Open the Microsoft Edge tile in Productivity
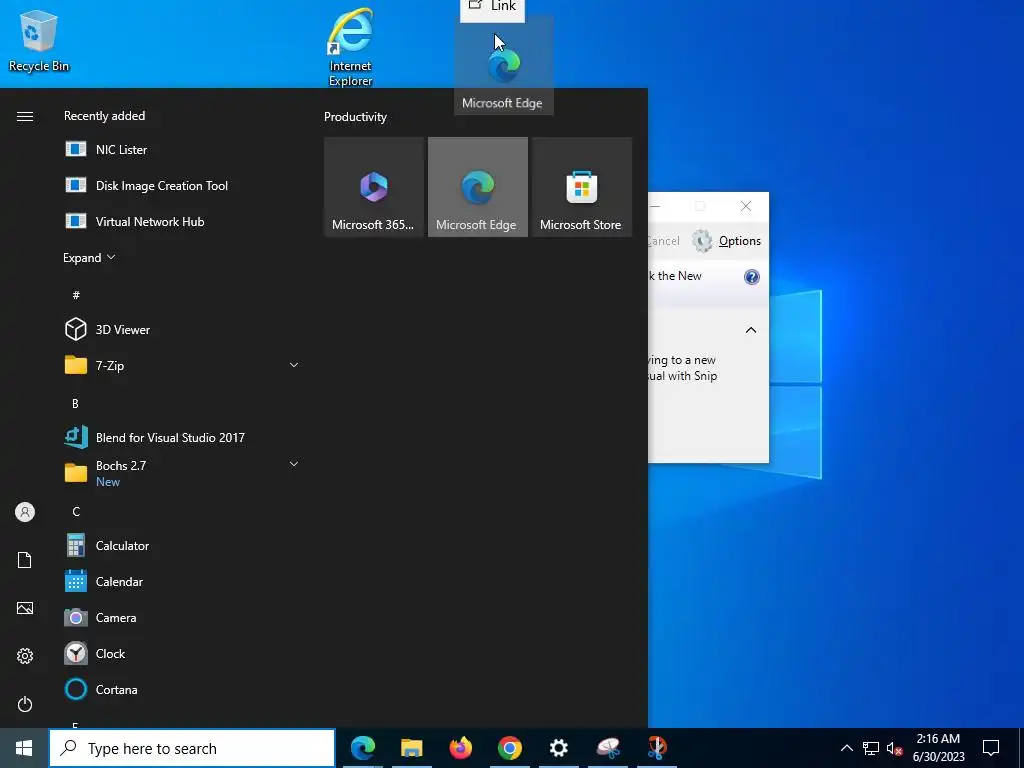Viewport: 1024px width, 768px height. coord(478,187)
